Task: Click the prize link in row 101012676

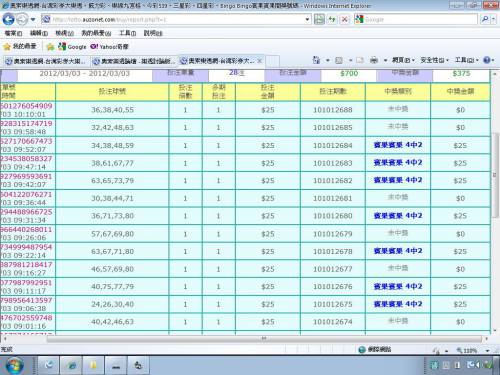Action: click(398, 286)
